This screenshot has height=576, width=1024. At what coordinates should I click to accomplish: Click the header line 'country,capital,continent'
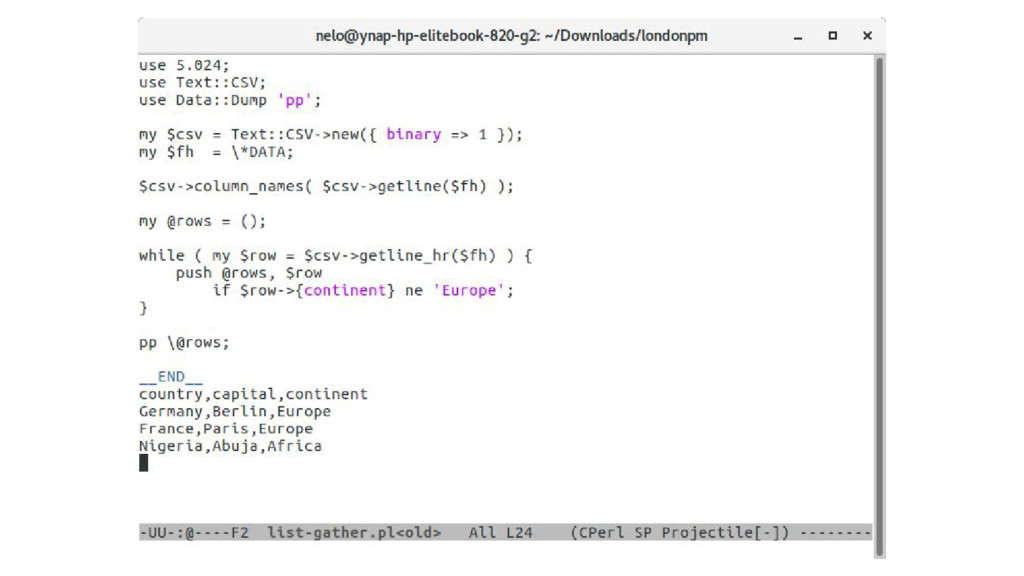point(253,394)
